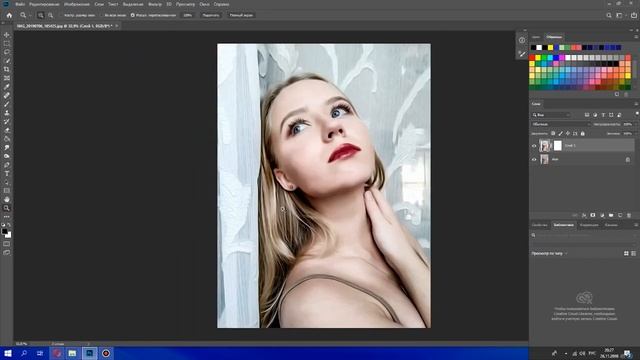Choose the Zoom In mode icon
Screen dimensions: 640x360
pos(40,15)
